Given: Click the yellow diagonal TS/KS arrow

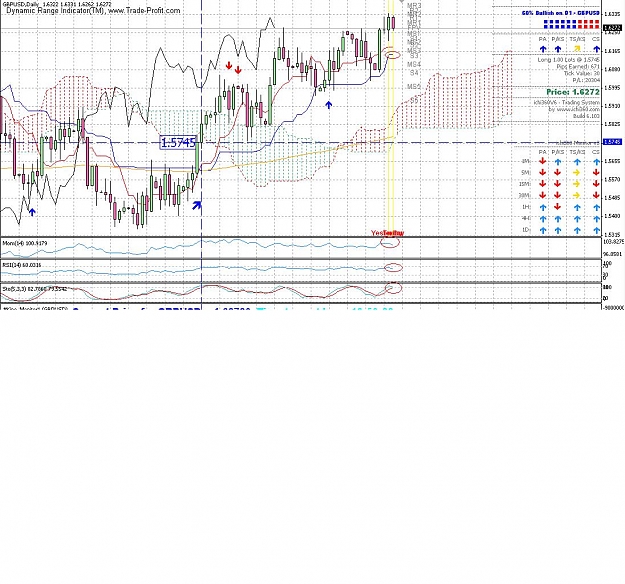Looking at the screenshot, I should click(577, 49).
